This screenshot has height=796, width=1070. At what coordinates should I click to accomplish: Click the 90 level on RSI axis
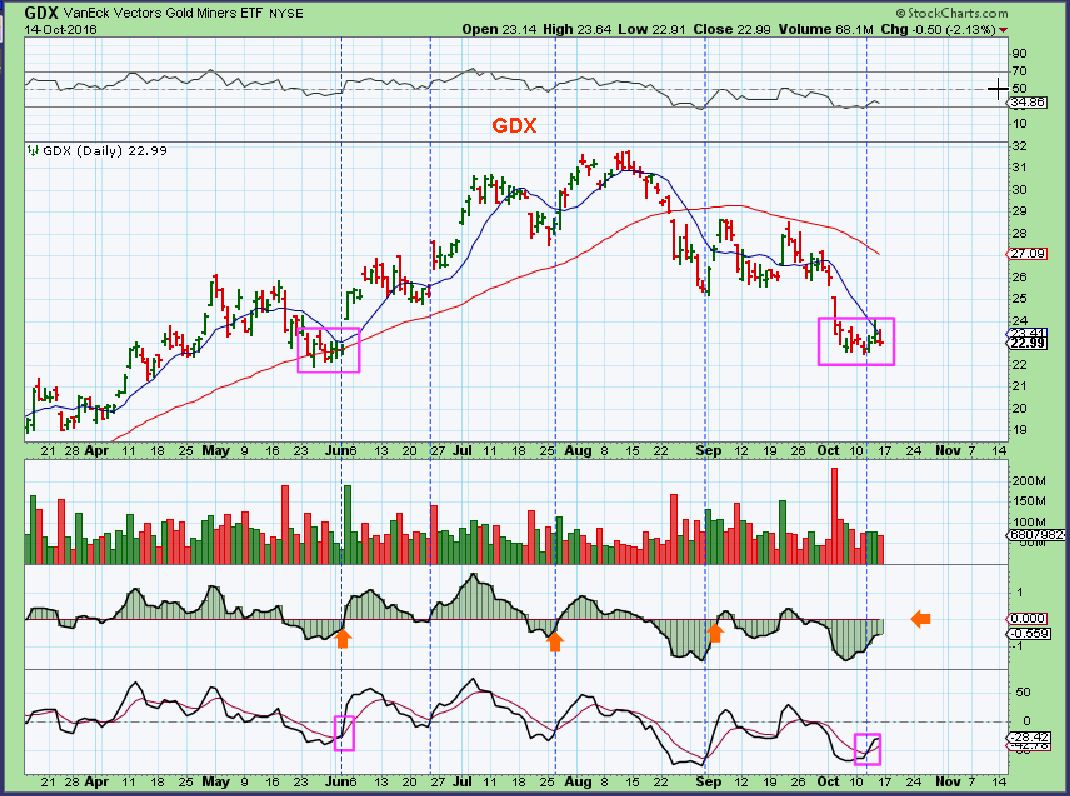coord(1020,53)
